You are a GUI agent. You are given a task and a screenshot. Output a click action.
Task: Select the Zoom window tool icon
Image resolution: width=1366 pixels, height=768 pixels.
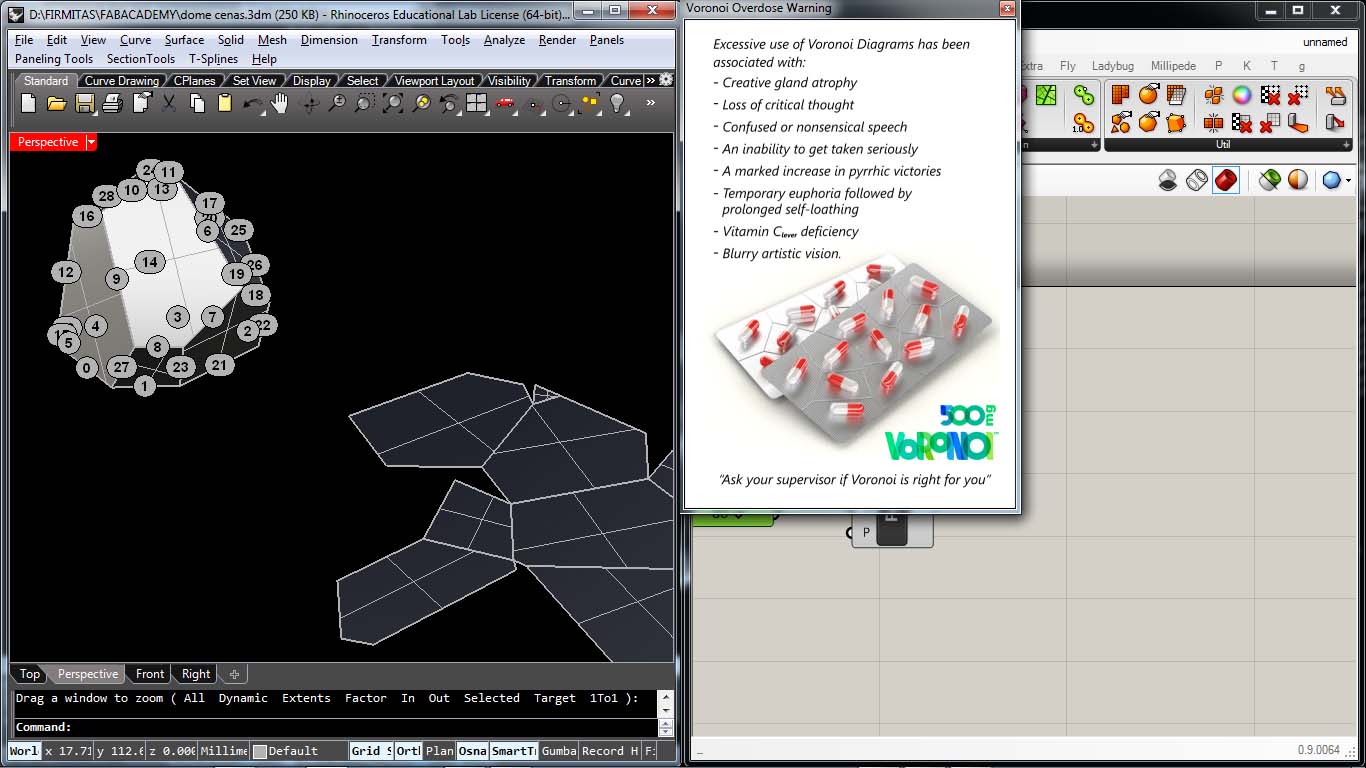[x=365, y=103]
